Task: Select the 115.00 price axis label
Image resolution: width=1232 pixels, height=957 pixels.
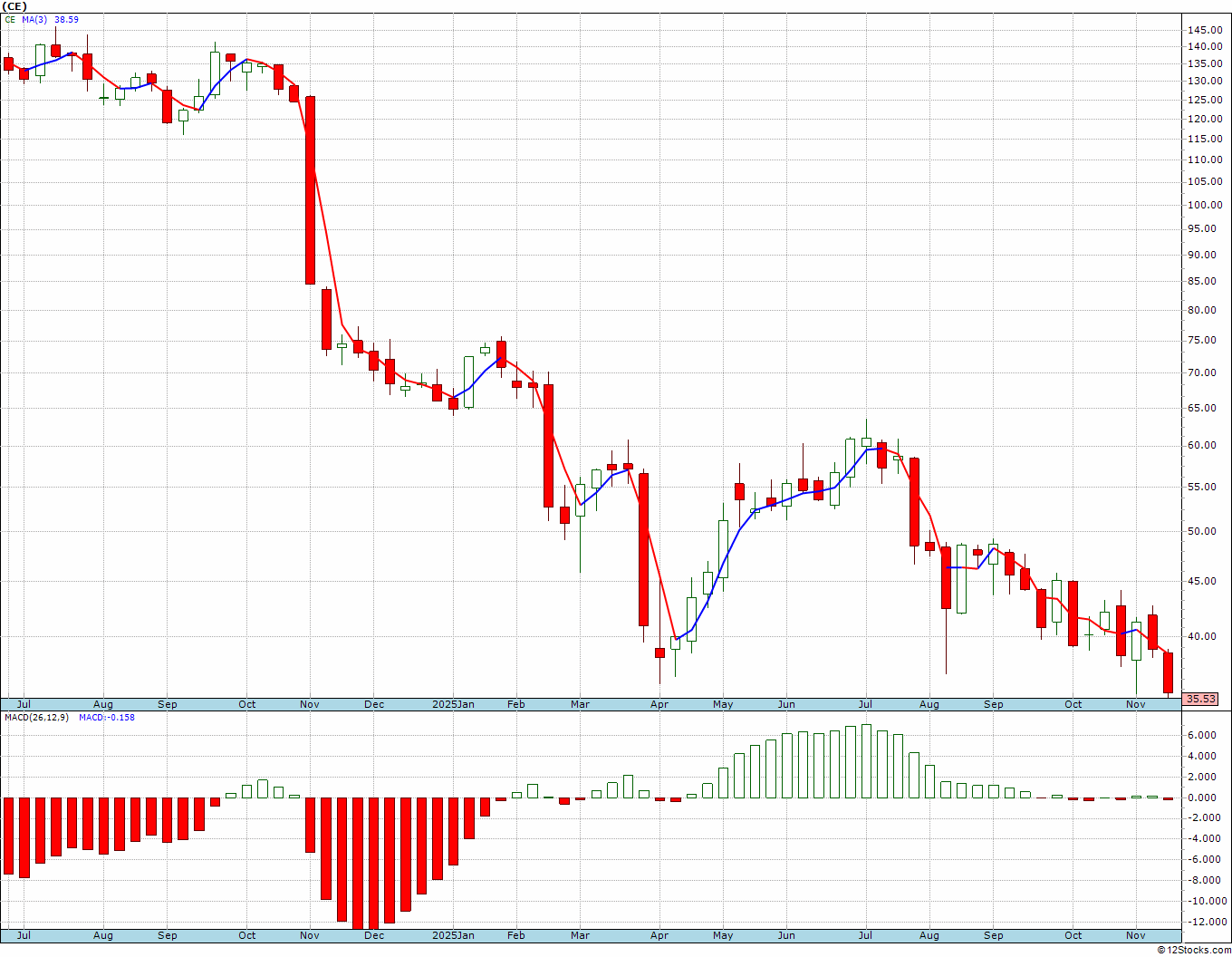Action: (1205, 139)
